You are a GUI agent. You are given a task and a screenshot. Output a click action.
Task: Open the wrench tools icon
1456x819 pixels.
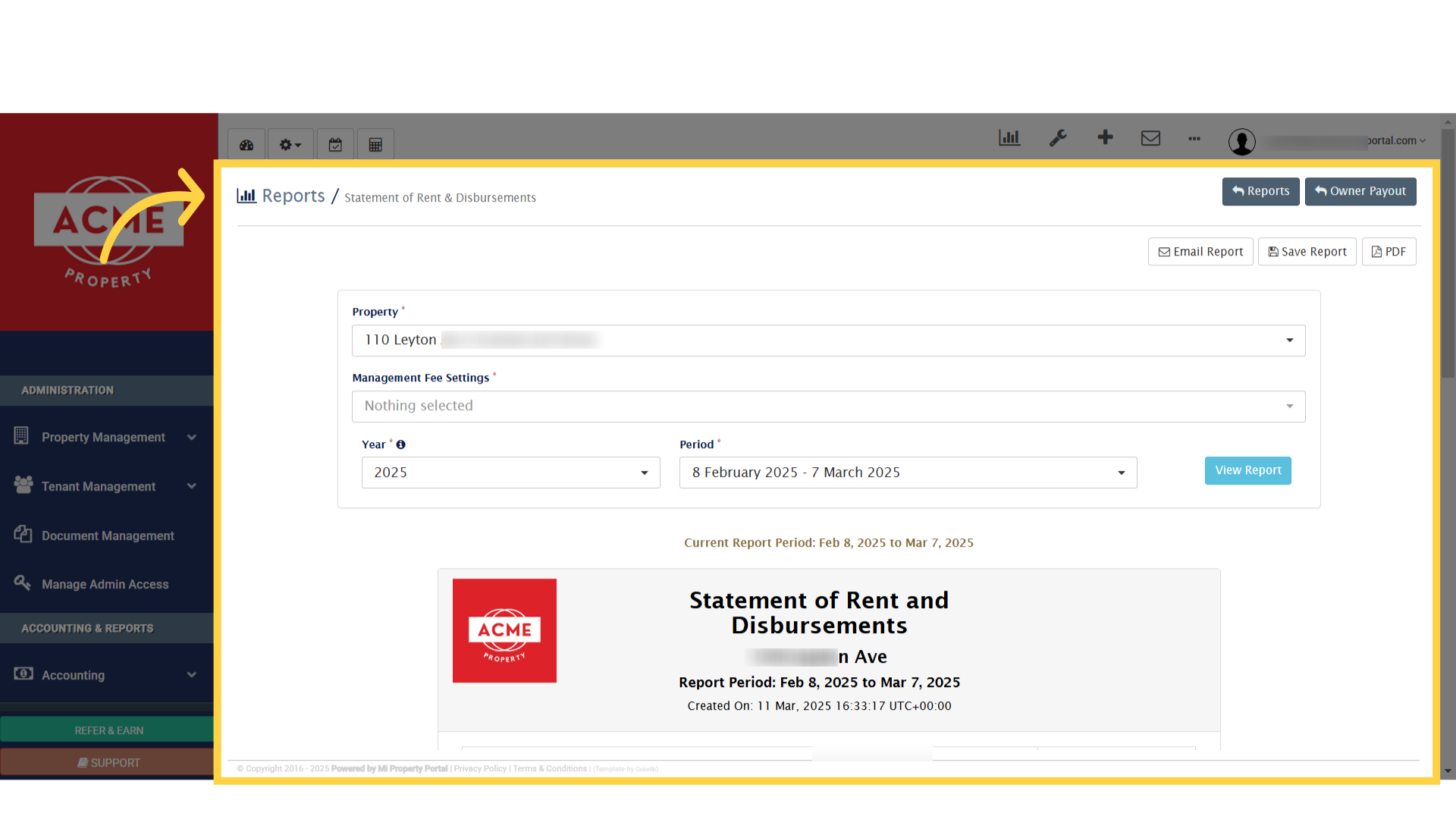pos(1057,138)
